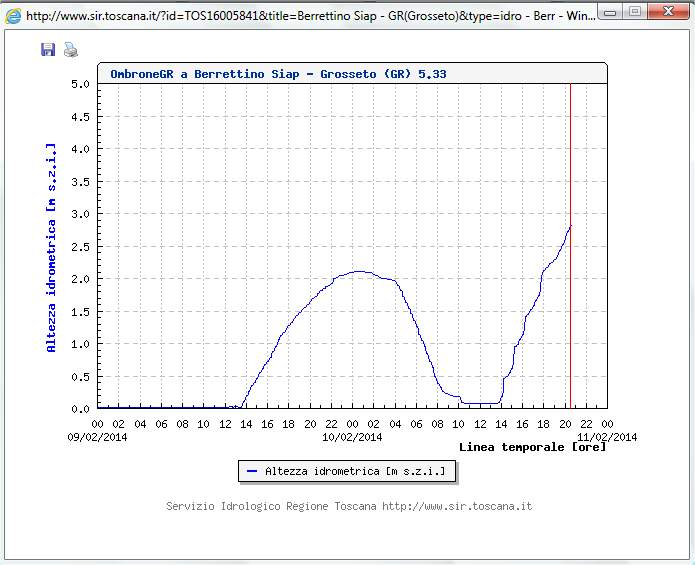Click the 'Linea temporale [ore]' axis label
Image resolution: width=695 pixels, height=565 pixels.
528,446
